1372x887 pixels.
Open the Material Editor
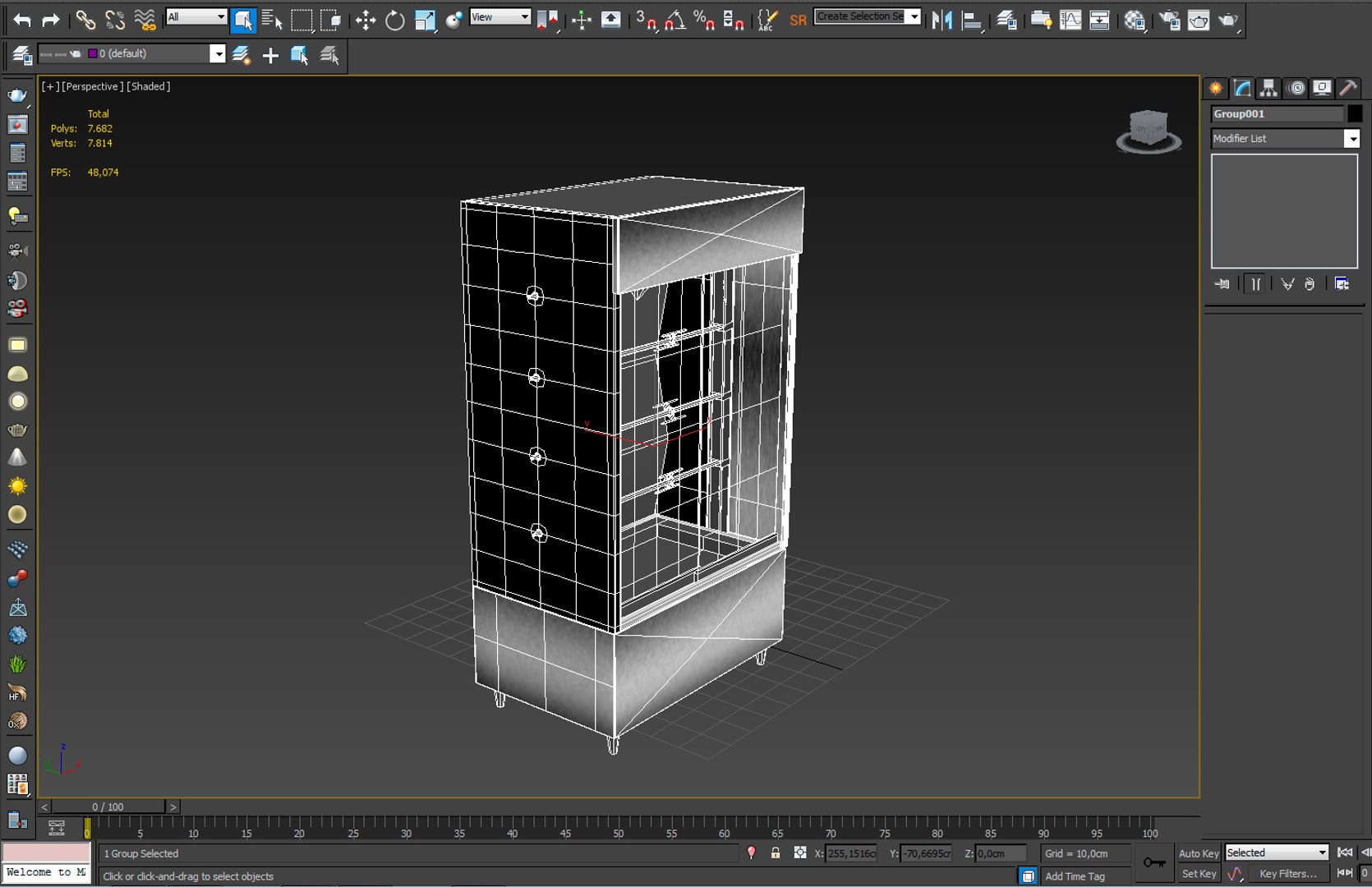(1135, 20)
